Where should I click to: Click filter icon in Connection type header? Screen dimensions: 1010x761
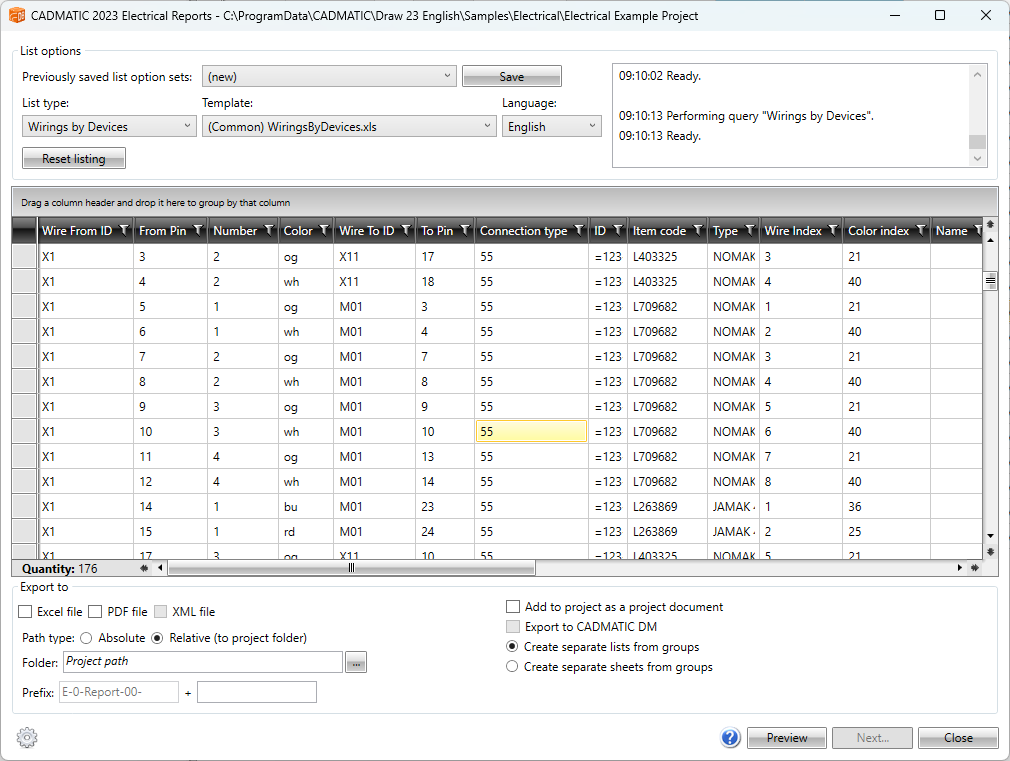(x=576, y=230)
